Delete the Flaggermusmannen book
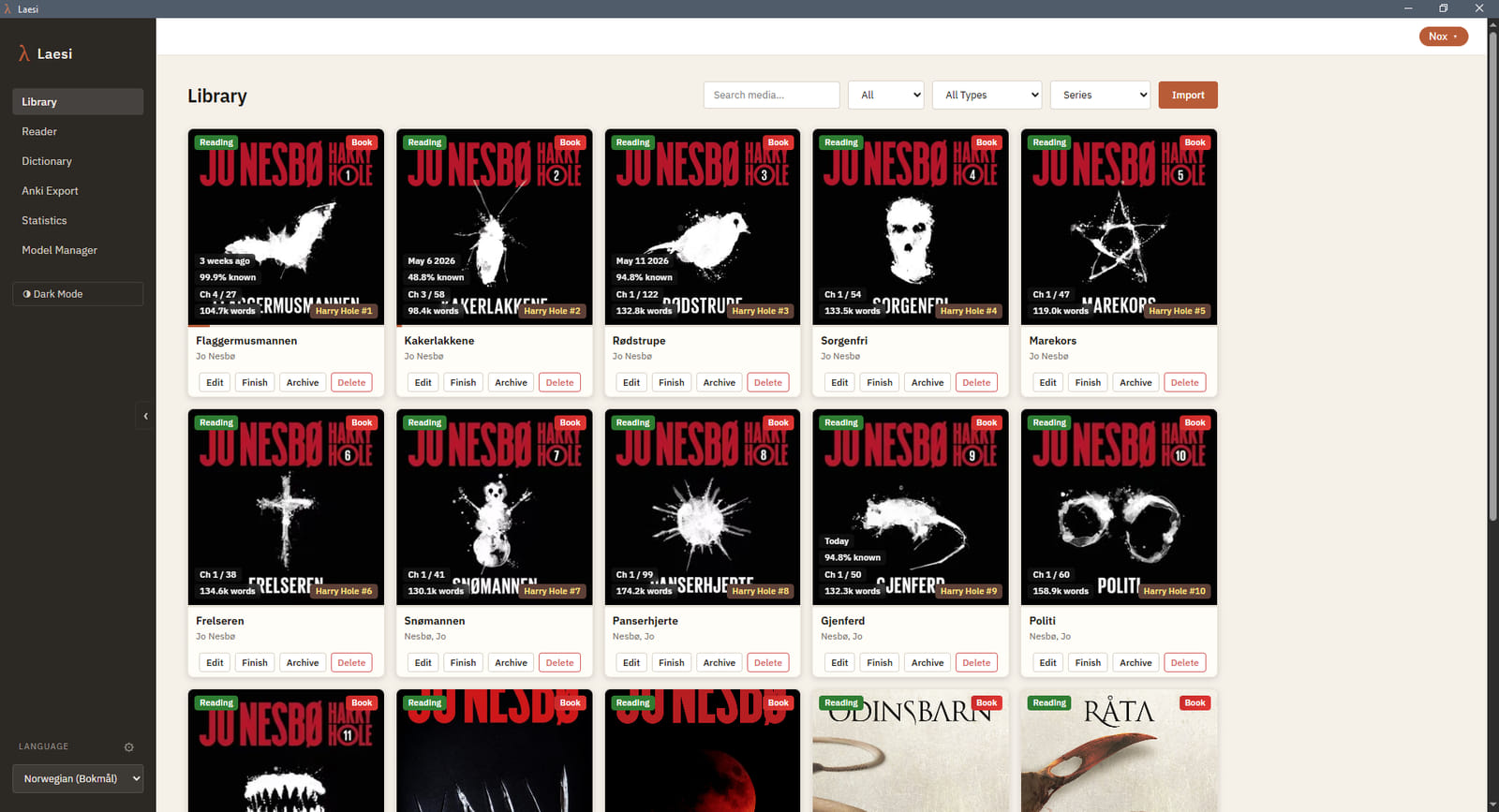This screenshot has width=1499, height=812. tap(351, 382)
